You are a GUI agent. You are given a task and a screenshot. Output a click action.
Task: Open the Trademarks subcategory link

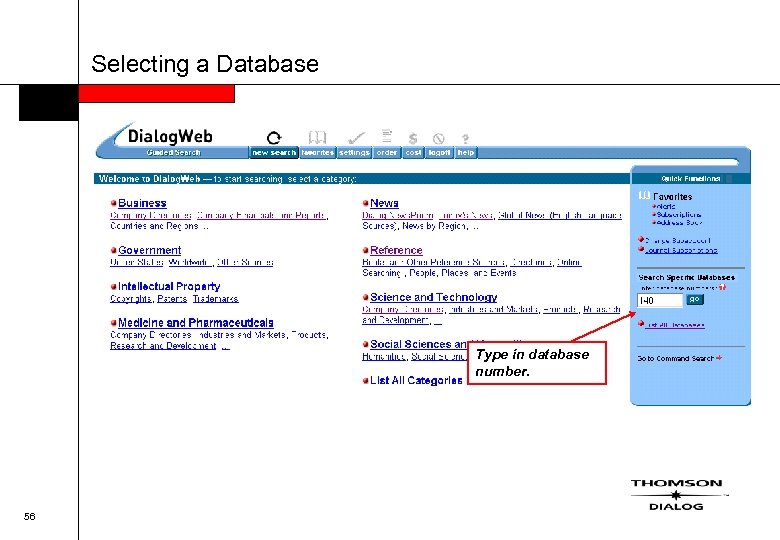coord(216,299)
